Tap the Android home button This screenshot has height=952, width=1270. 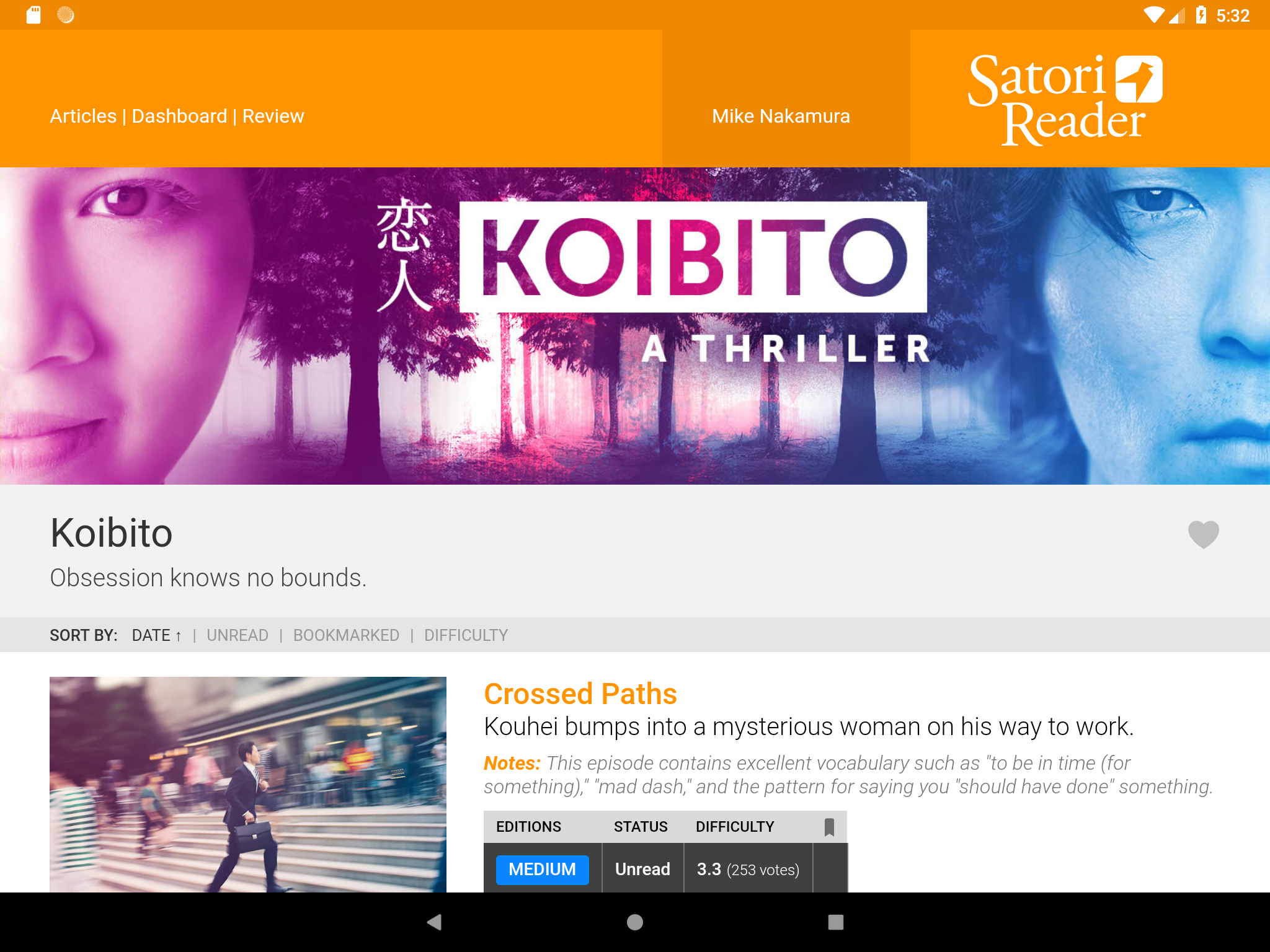click(635, 922)
